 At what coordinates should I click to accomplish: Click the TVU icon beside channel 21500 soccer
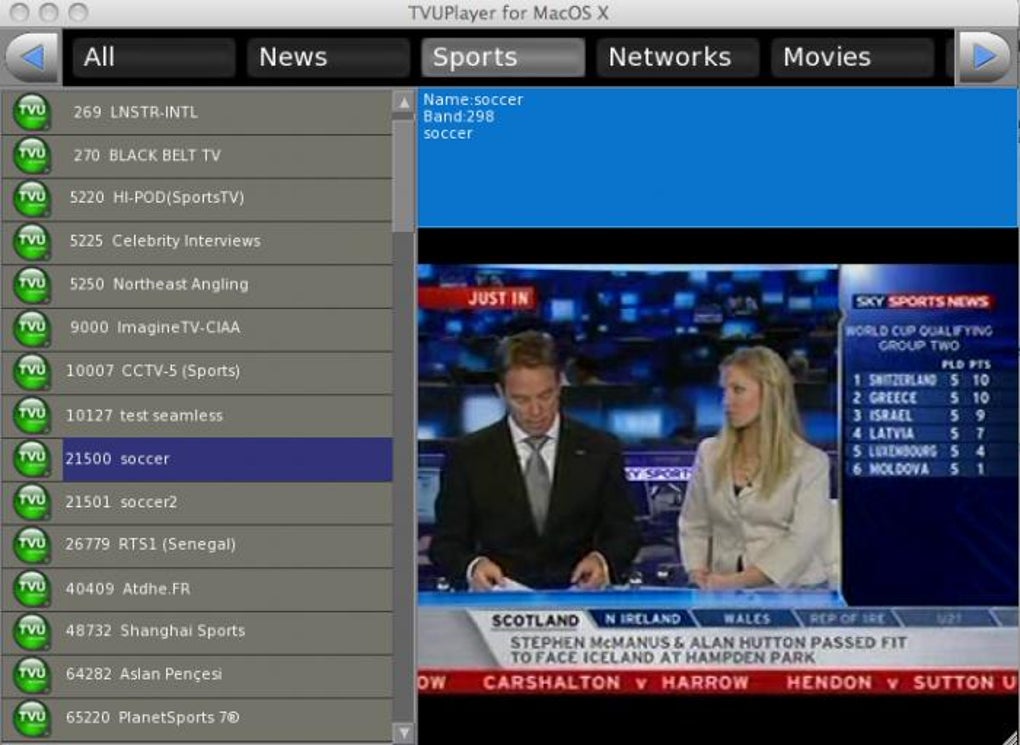[x=32, y=459]
